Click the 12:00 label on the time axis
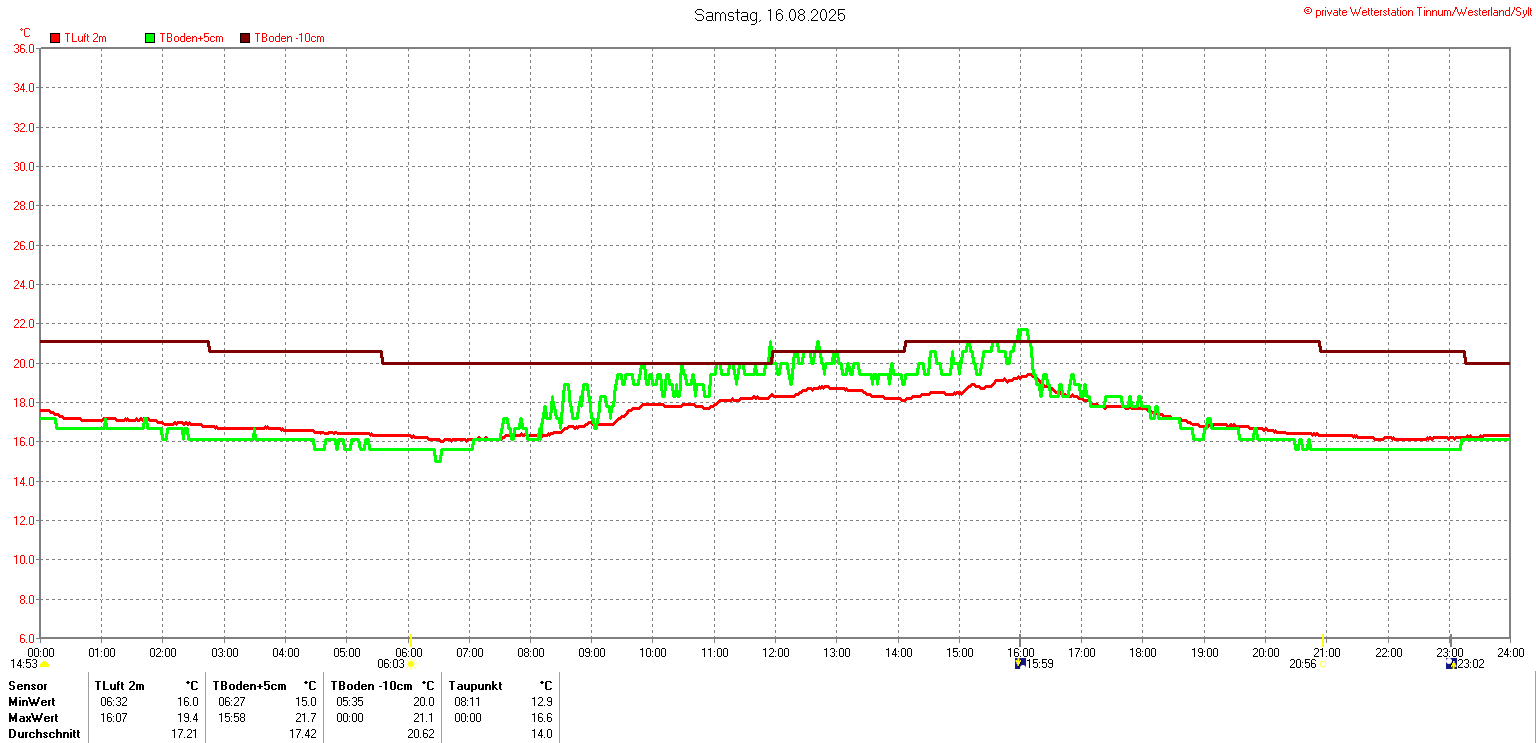The image size is (1536, 743). pos(775,653)
